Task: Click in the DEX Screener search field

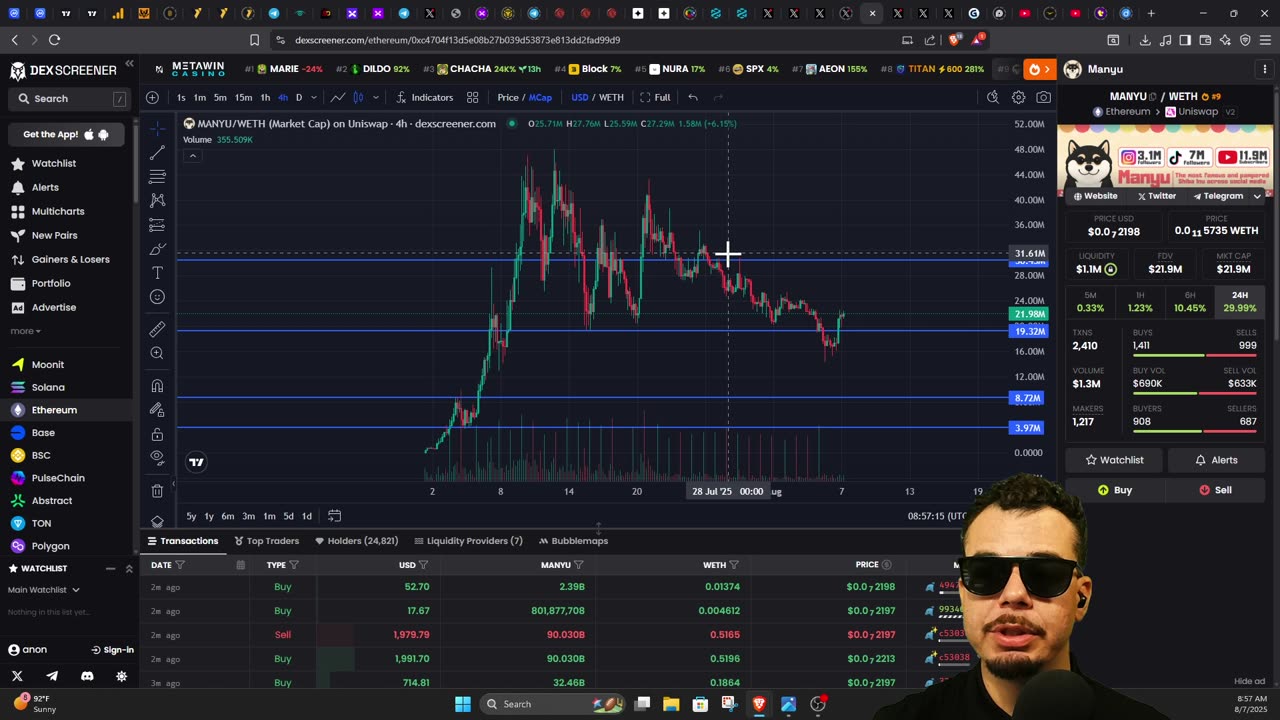Action: coord(70,99)
